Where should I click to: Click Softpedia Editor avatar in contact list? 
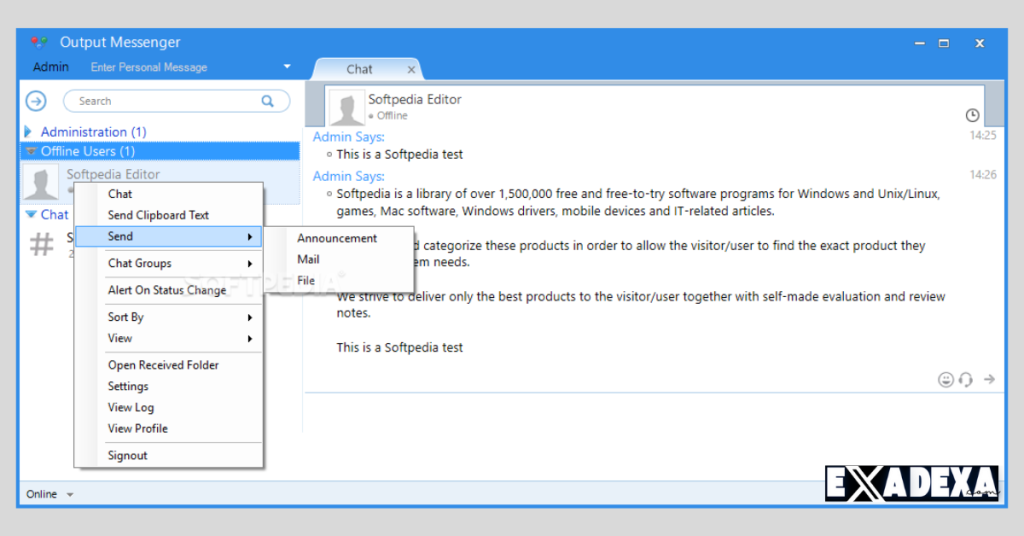pos(40,183)
